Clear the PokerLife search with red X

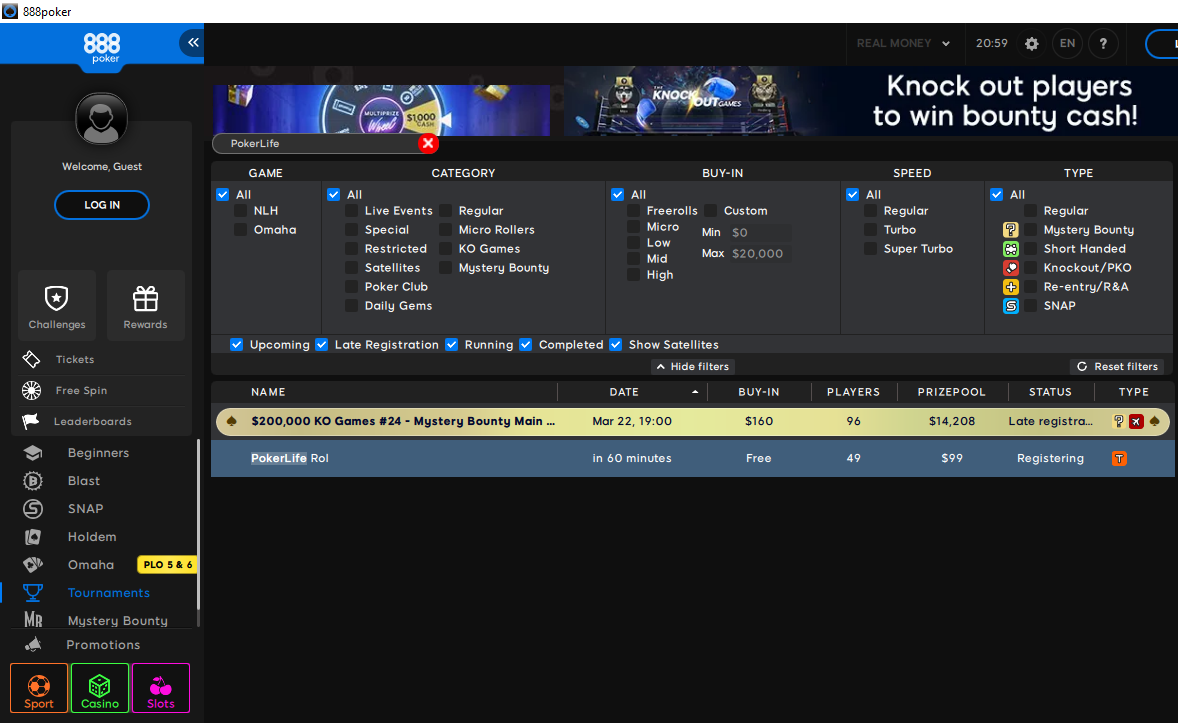pyautogui.click(x=428, y=144)
